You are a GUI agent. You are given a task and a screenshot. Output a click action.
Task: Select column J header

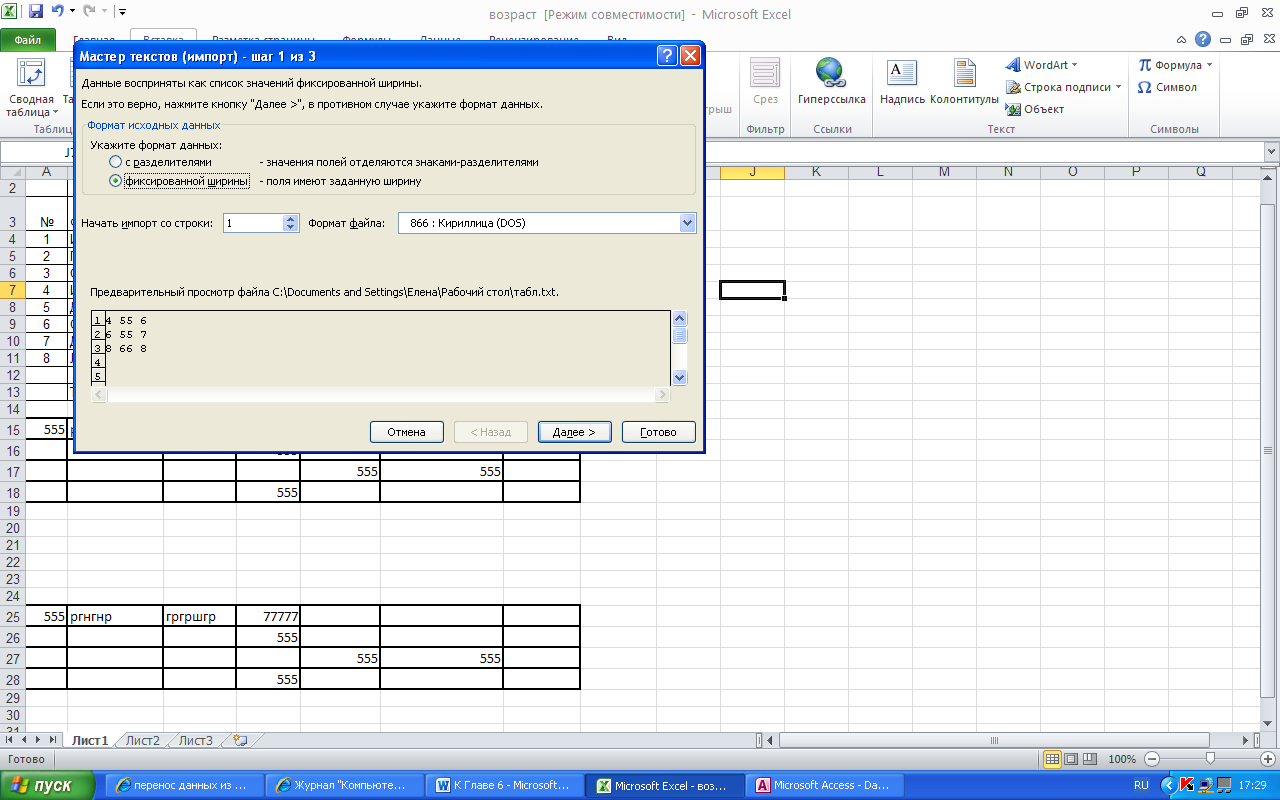click(x=752, y=171)
